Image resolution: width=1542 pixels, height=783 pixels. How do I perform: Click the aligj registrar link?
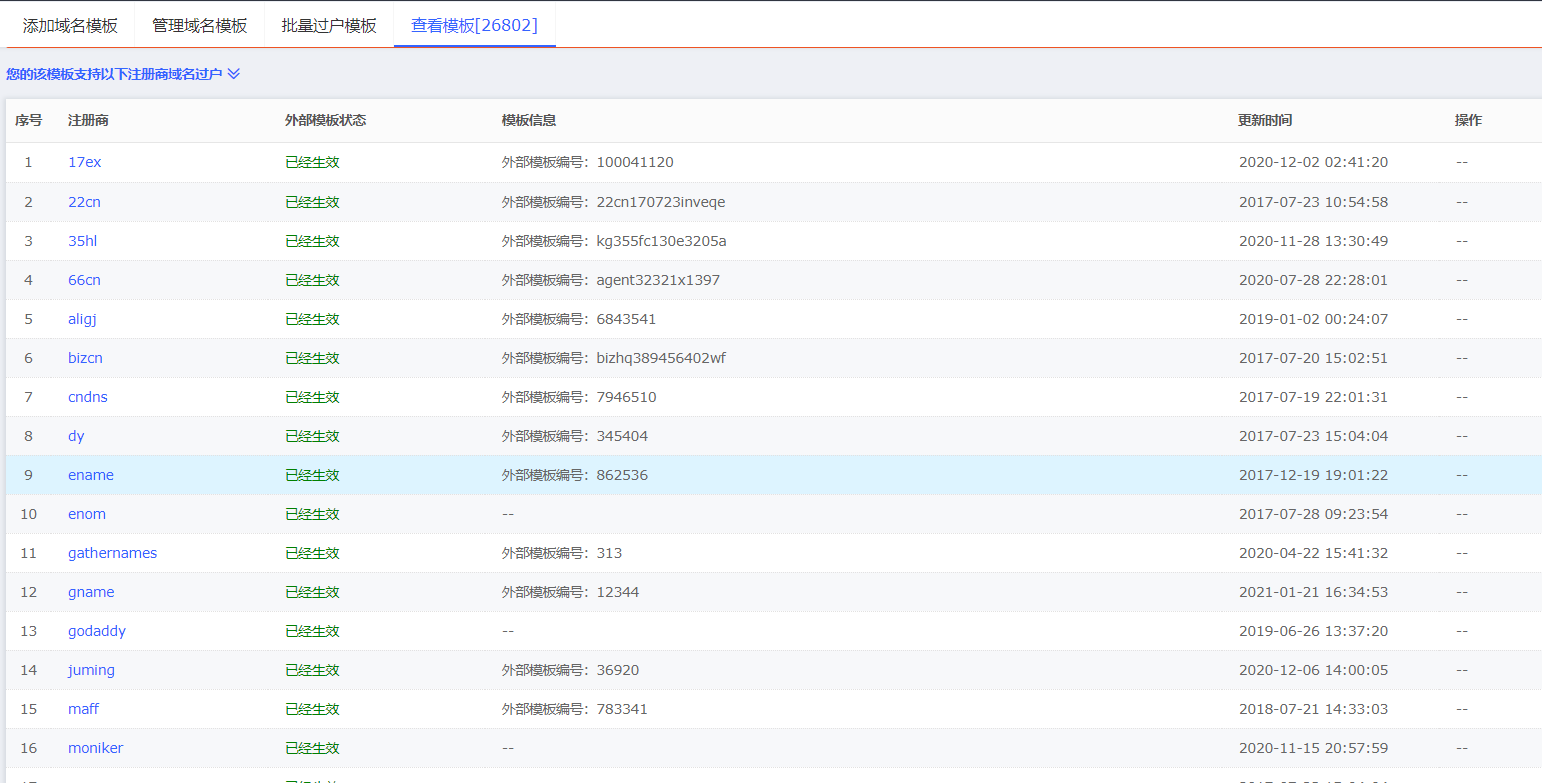click(x=82, y=319)
